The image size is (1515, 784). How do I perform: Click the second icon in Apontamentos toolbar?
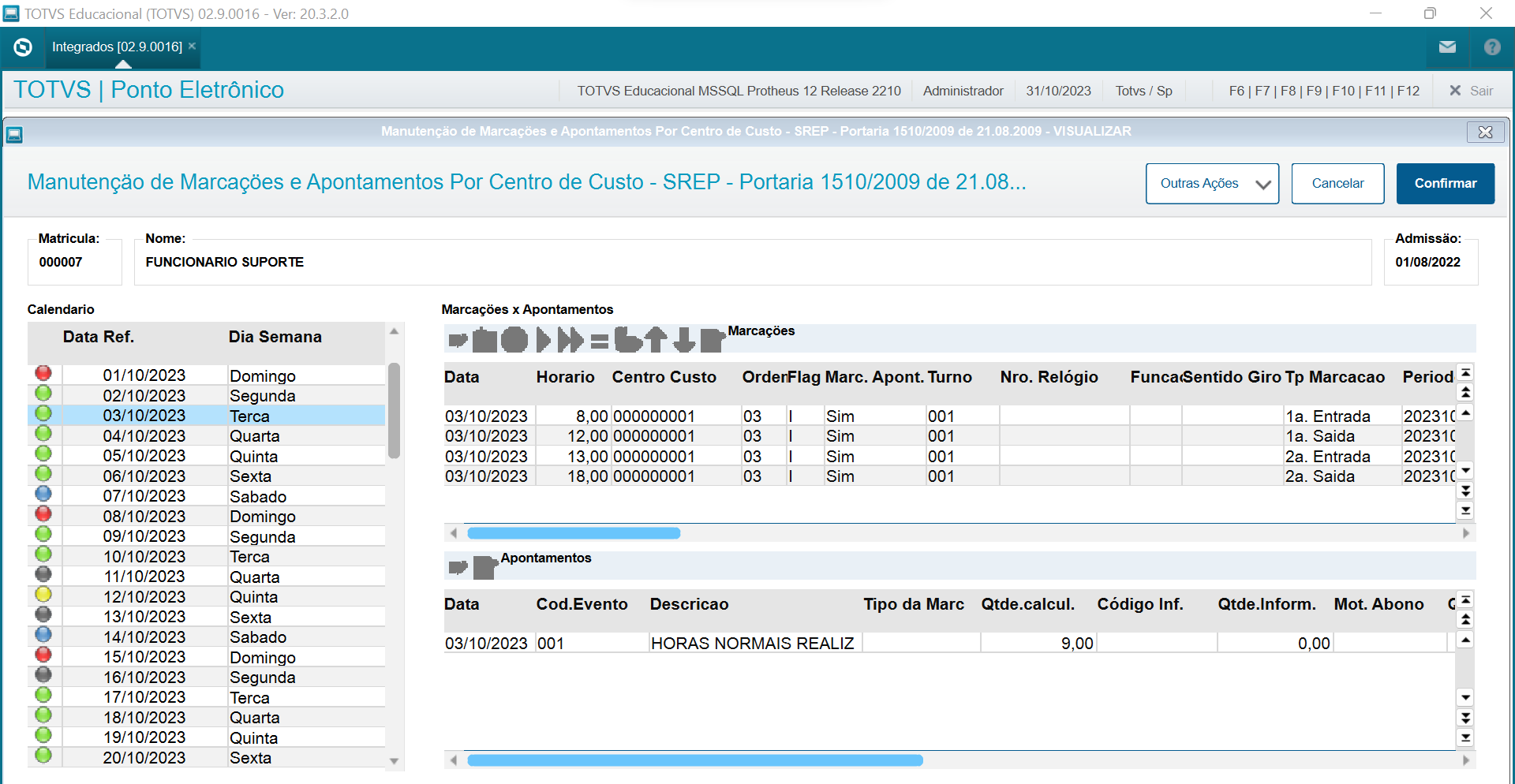pyautogui.click(x=485, y=567)
